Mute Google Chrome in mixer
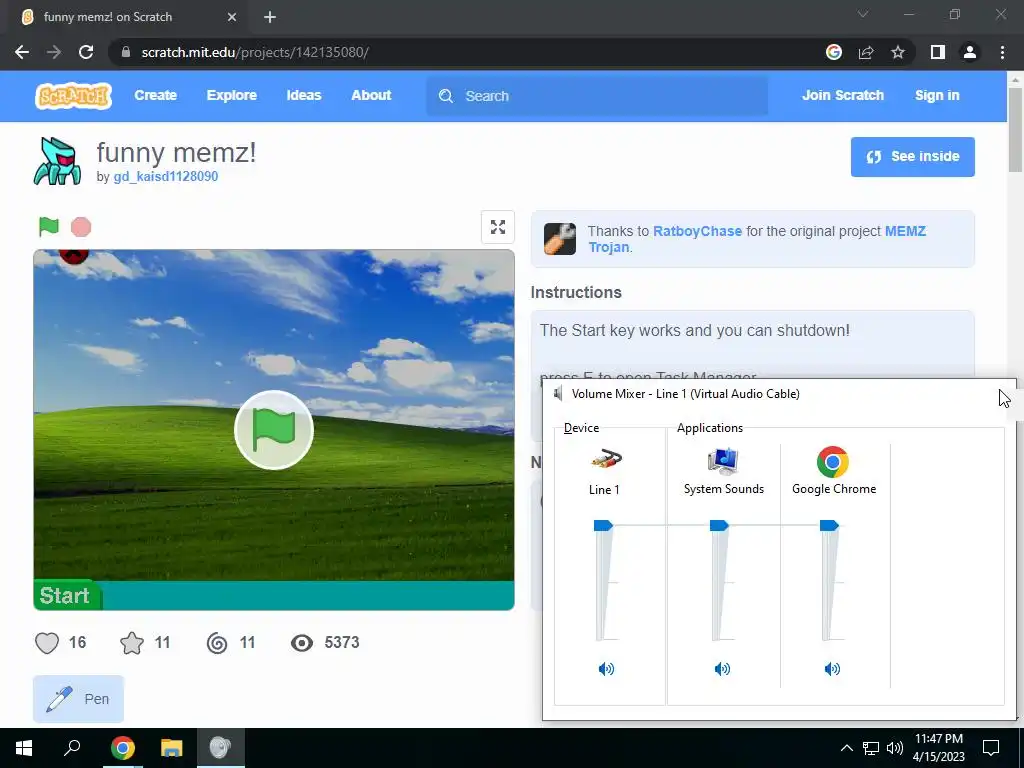 (832, 669)
